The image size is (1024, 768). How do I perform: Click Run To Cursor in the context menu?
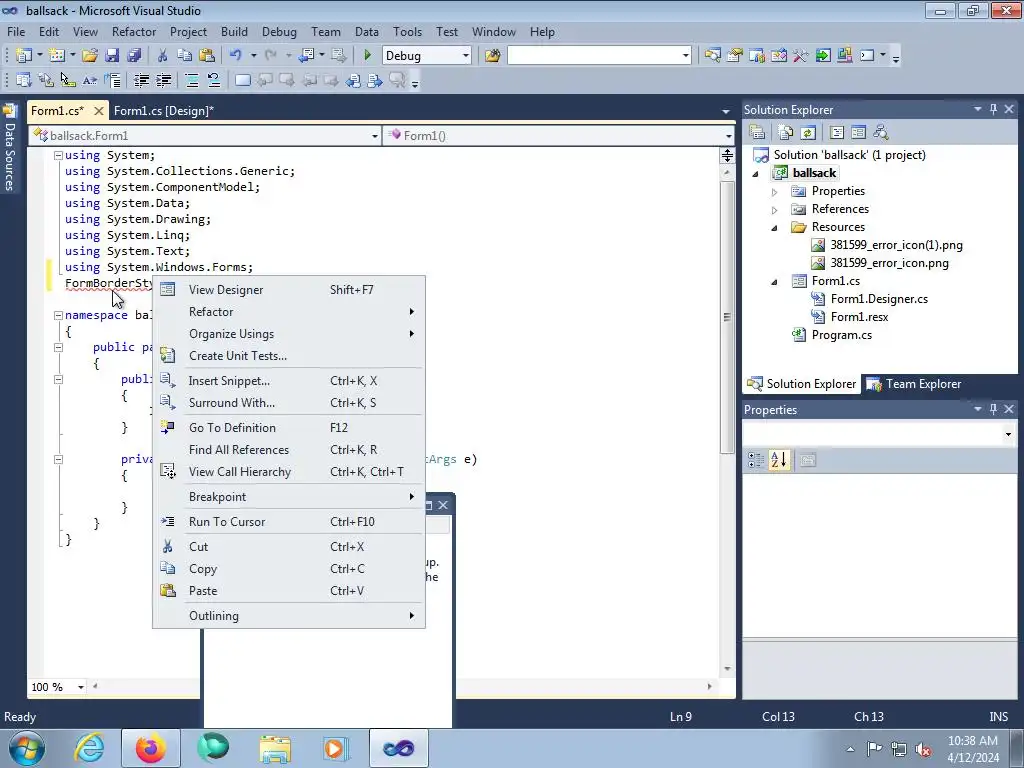(x=289, y=522)
